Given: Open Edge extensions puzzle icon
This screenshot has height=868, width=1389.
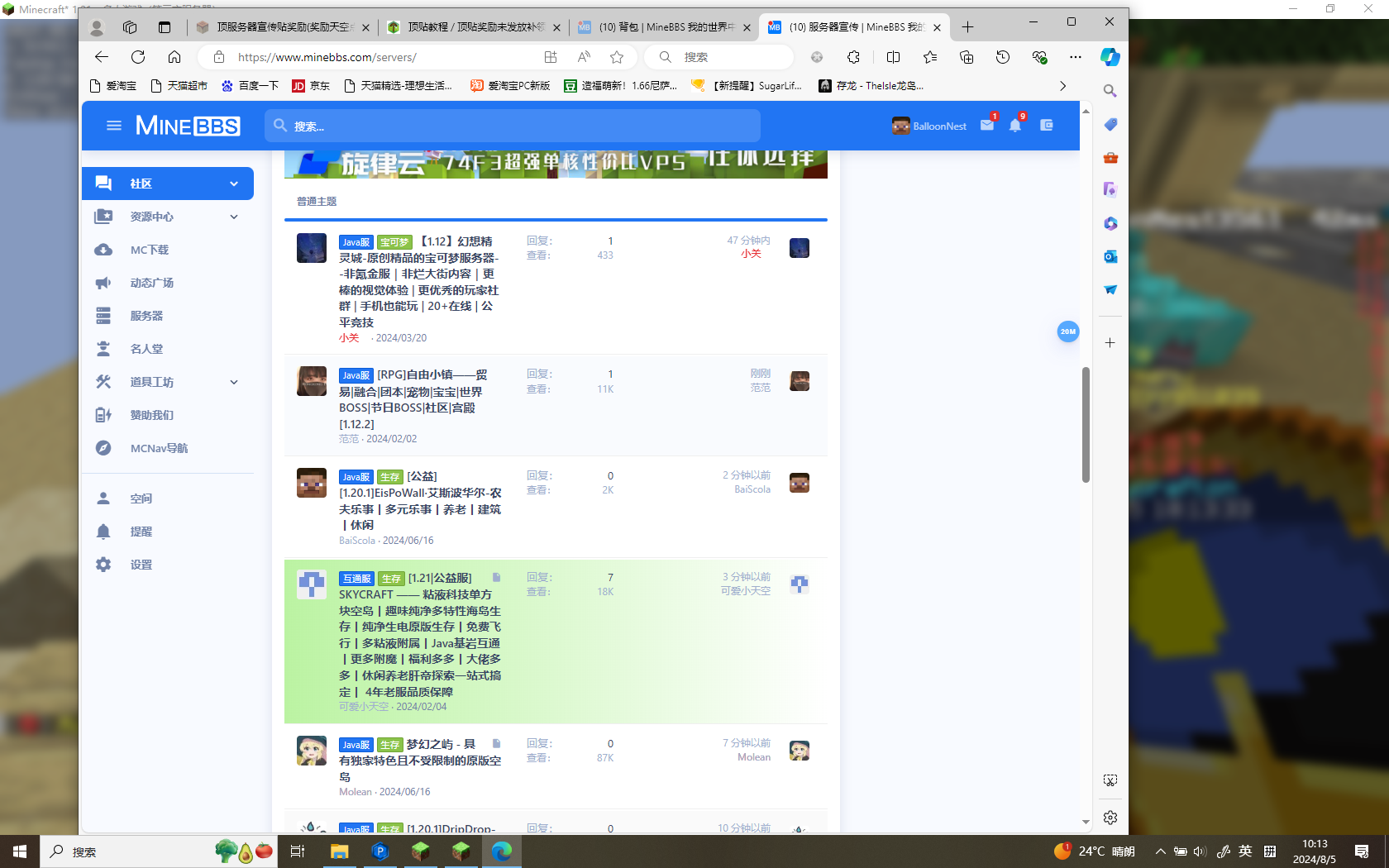Looking at the screenshot, I should point(853,57).
